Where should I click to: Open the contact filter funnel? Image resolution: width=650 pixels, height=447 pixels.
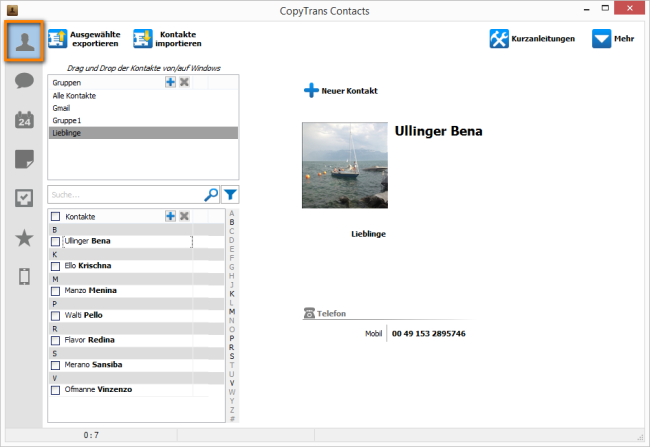pos(230,194)
